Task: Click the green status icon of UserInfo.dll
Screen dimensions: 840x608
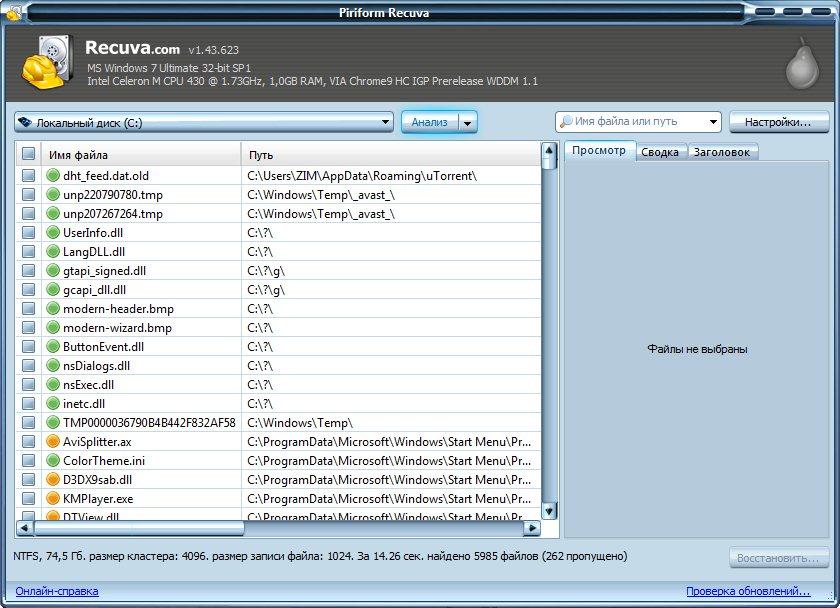Action: (x=52, y=232)
